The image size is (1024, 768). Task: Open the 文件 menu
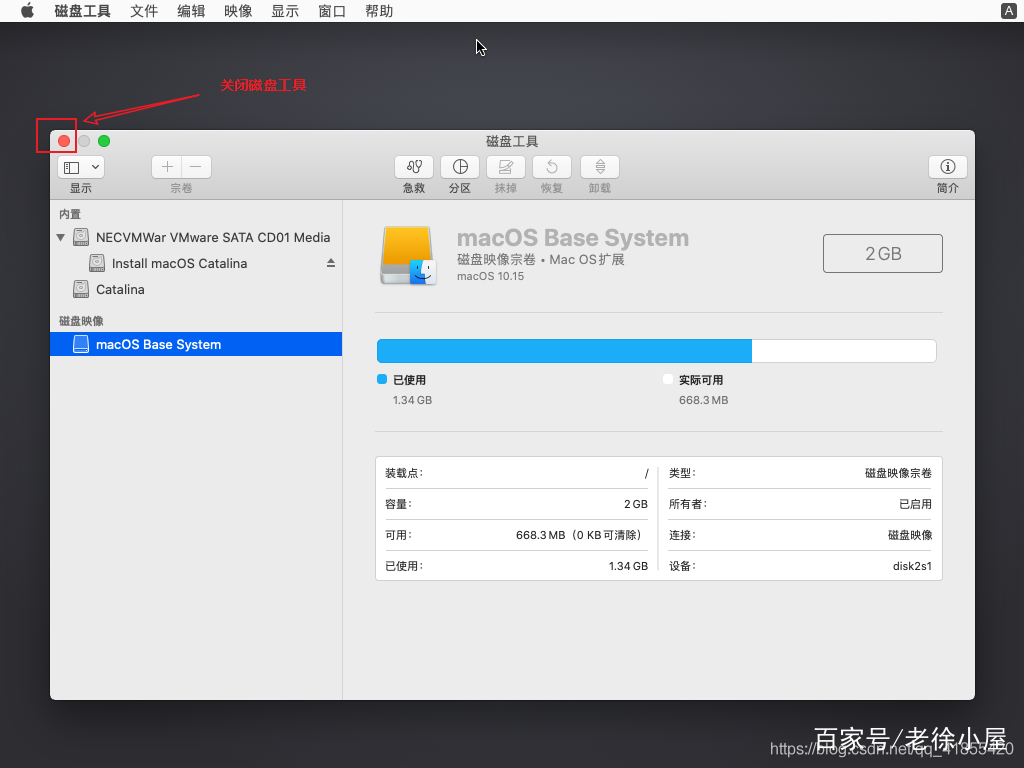[x=144, y=11]
